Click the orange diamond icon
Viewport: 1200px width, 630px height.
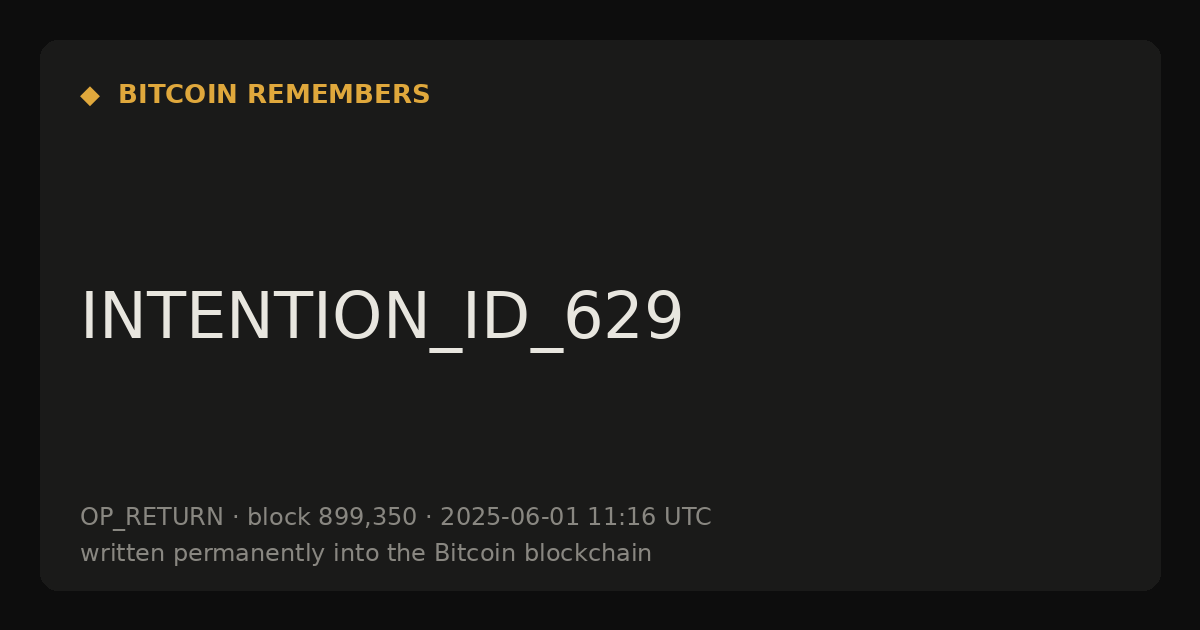90,96
